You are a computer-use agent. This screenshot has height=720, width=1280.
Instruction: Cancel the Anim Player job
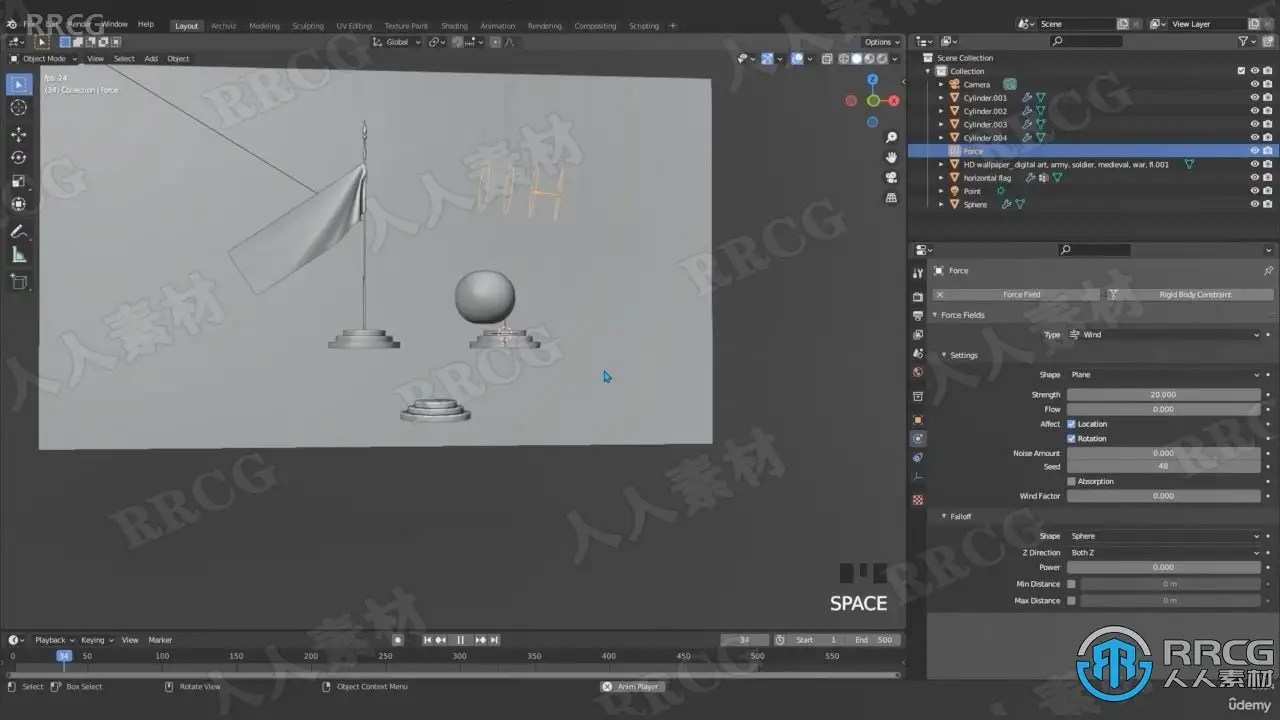coord(607,687)
